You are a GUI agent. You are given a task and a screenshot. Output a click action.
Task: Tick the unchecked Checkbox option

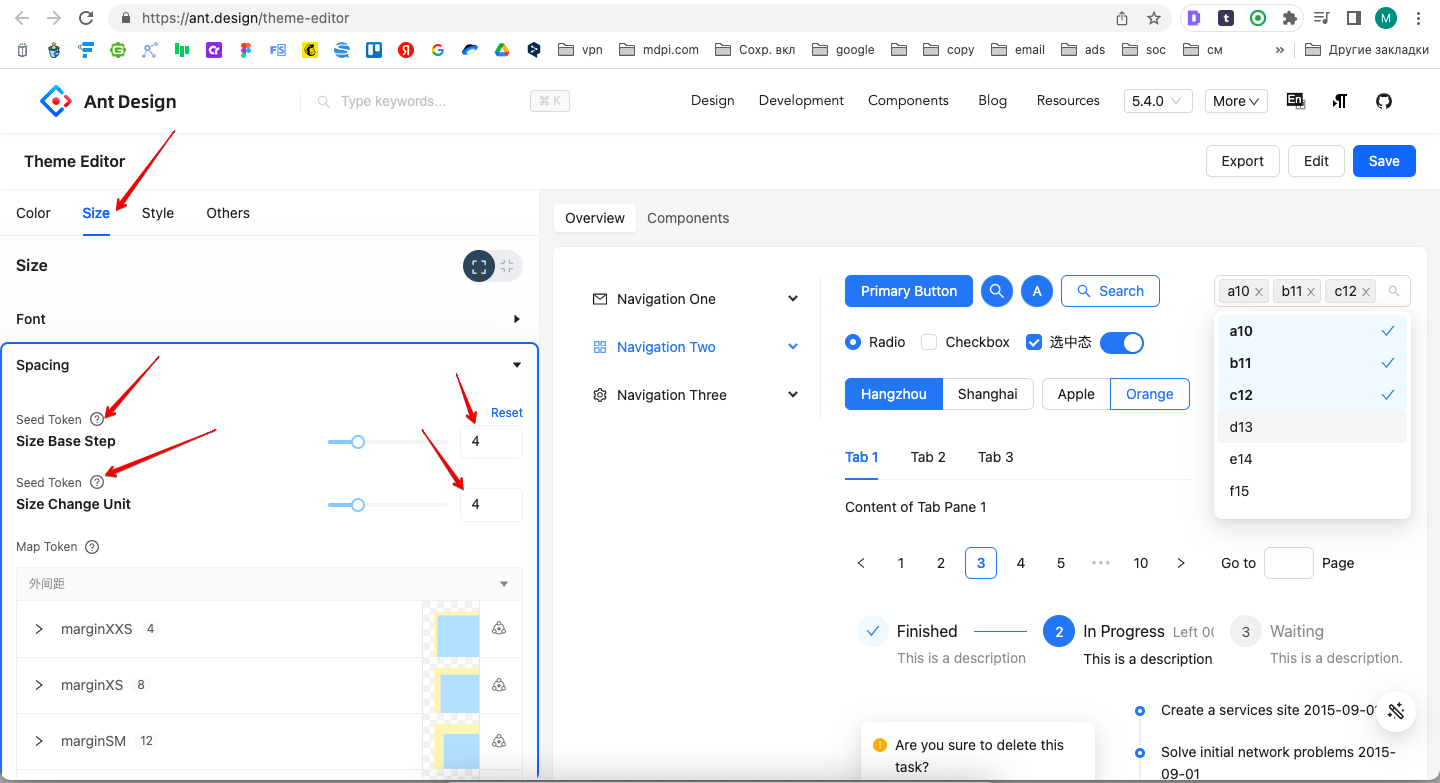click(x=929, y=342)
